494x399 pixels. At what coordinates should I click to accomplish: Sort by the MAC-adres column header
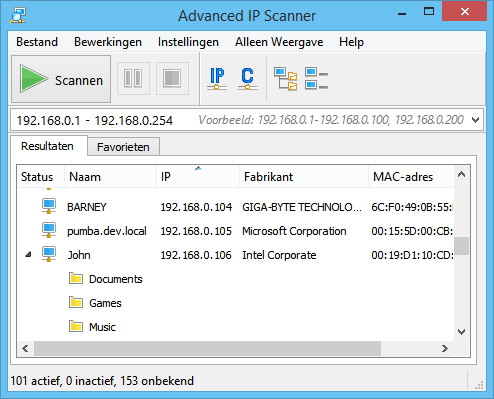[x=411, y=176]
